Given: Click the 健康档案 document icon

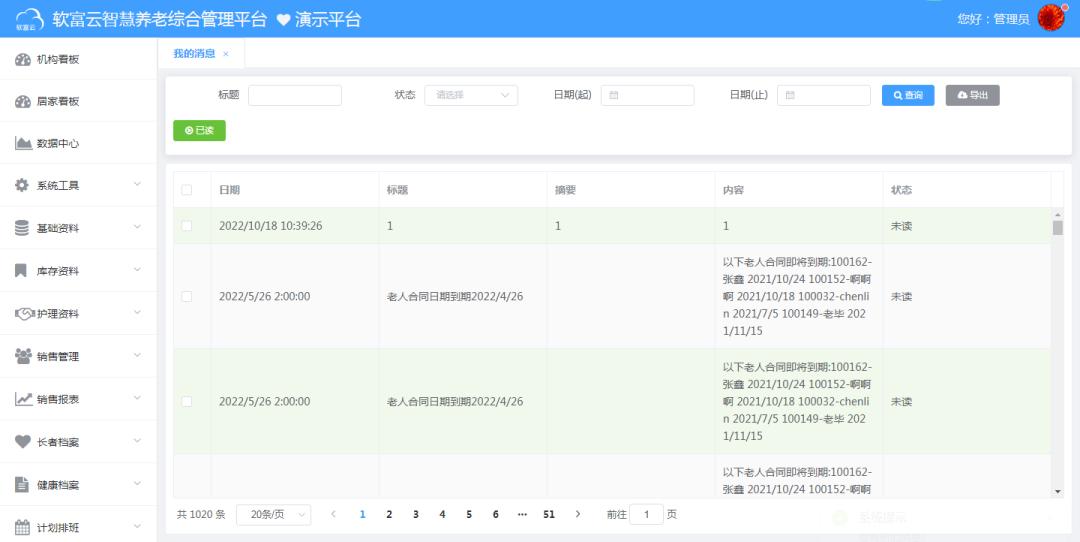Looking at the screenshot, I should [x=22, y=484].
